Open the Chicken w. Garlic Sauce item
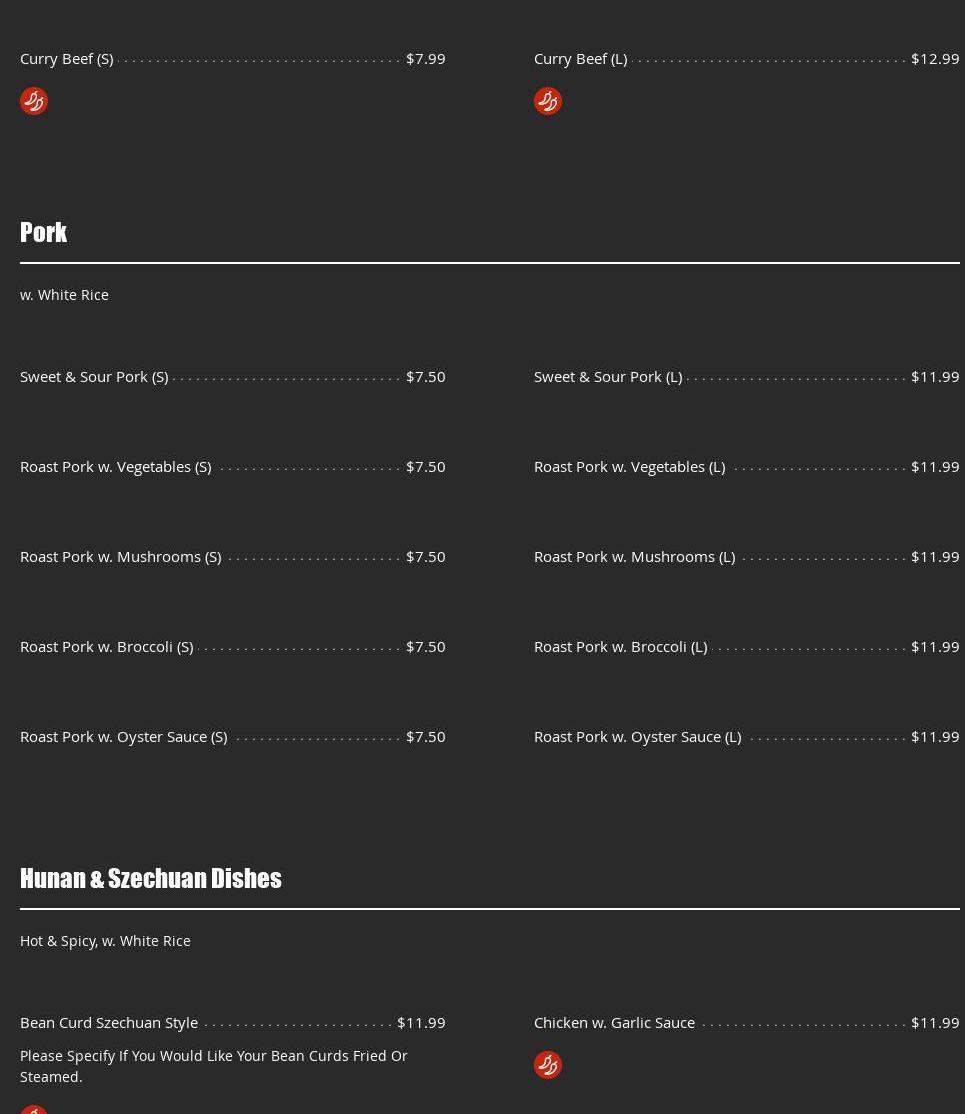Image resolution: width=965 pixels, height=1114 pixels. pos(615,1022)
